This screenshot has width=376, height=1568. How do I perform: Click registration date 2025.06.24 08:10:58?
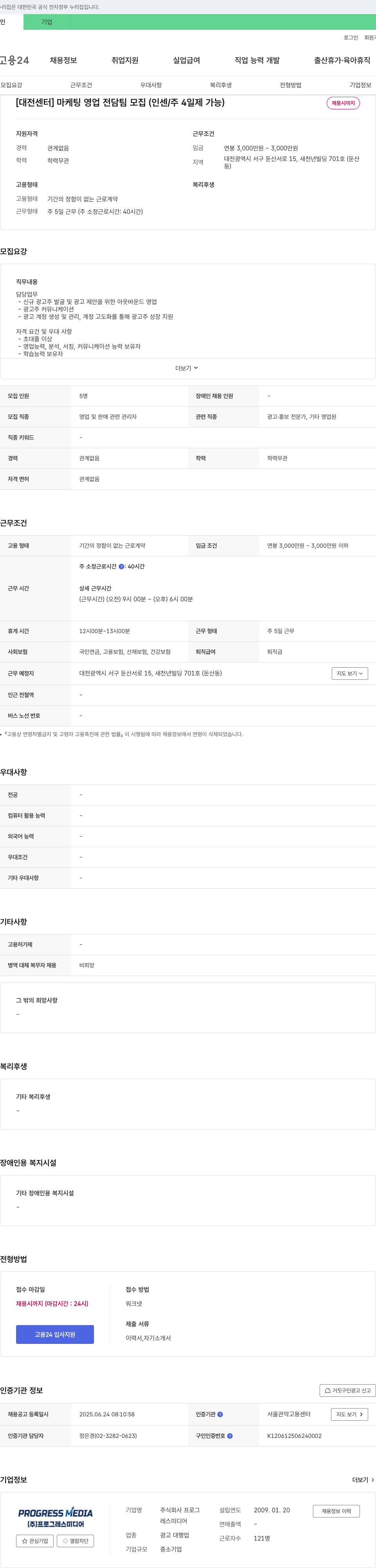[107, 1414]
